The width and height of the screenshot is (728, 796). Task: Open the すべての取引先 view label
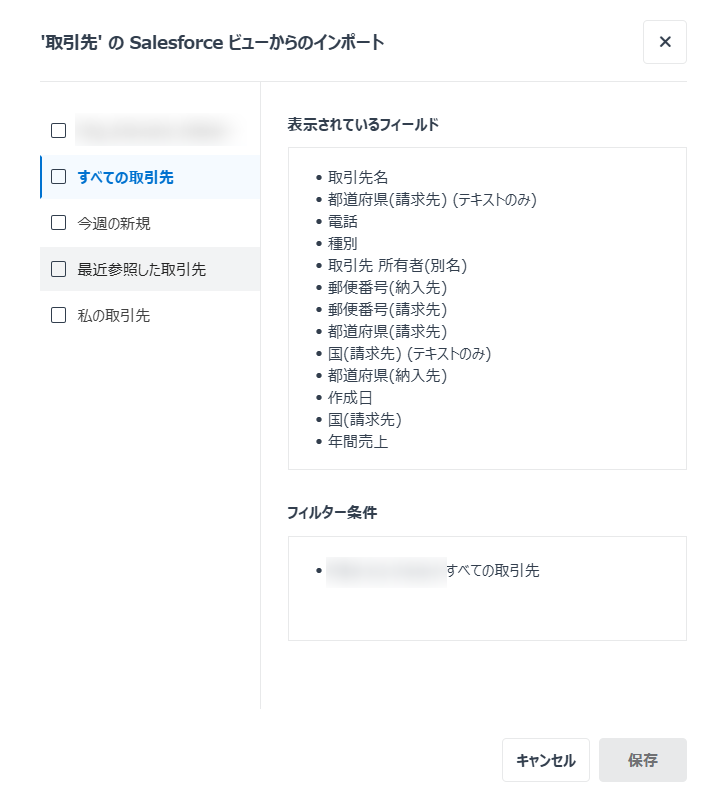[125, 177]
